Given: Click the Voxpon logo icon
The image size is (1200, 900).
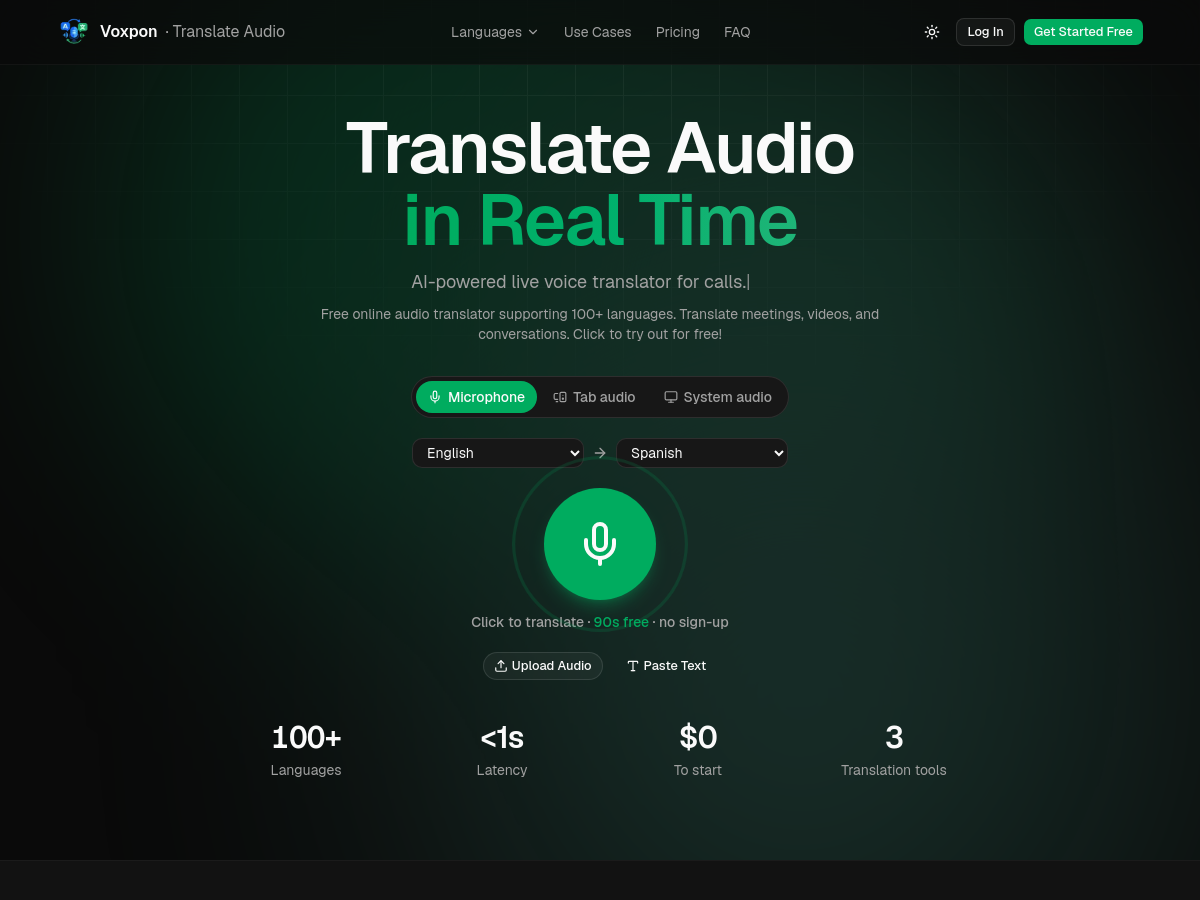Looking at the screenshot, I should tap(74, 32).
